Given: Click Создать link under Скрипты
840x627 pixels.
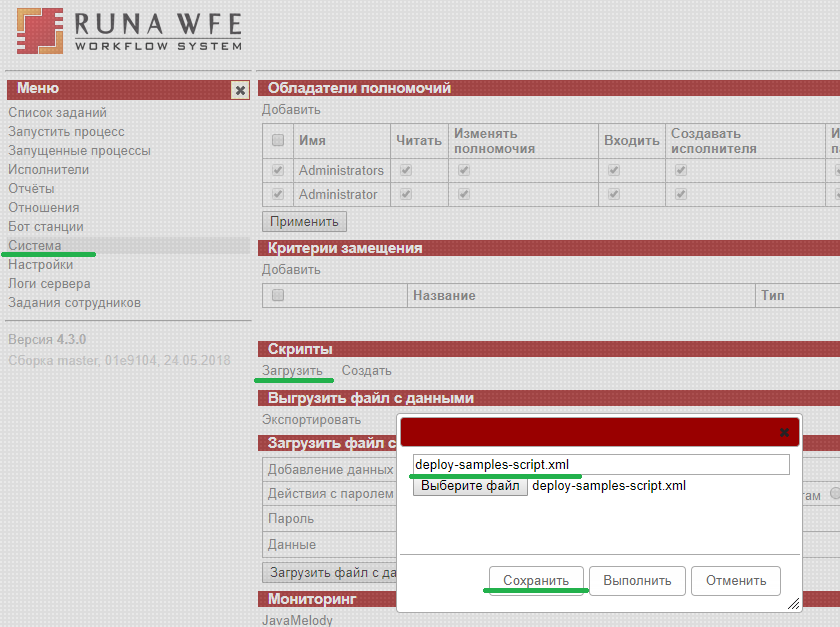Looking at the screenshot, I should coord(366,371).
